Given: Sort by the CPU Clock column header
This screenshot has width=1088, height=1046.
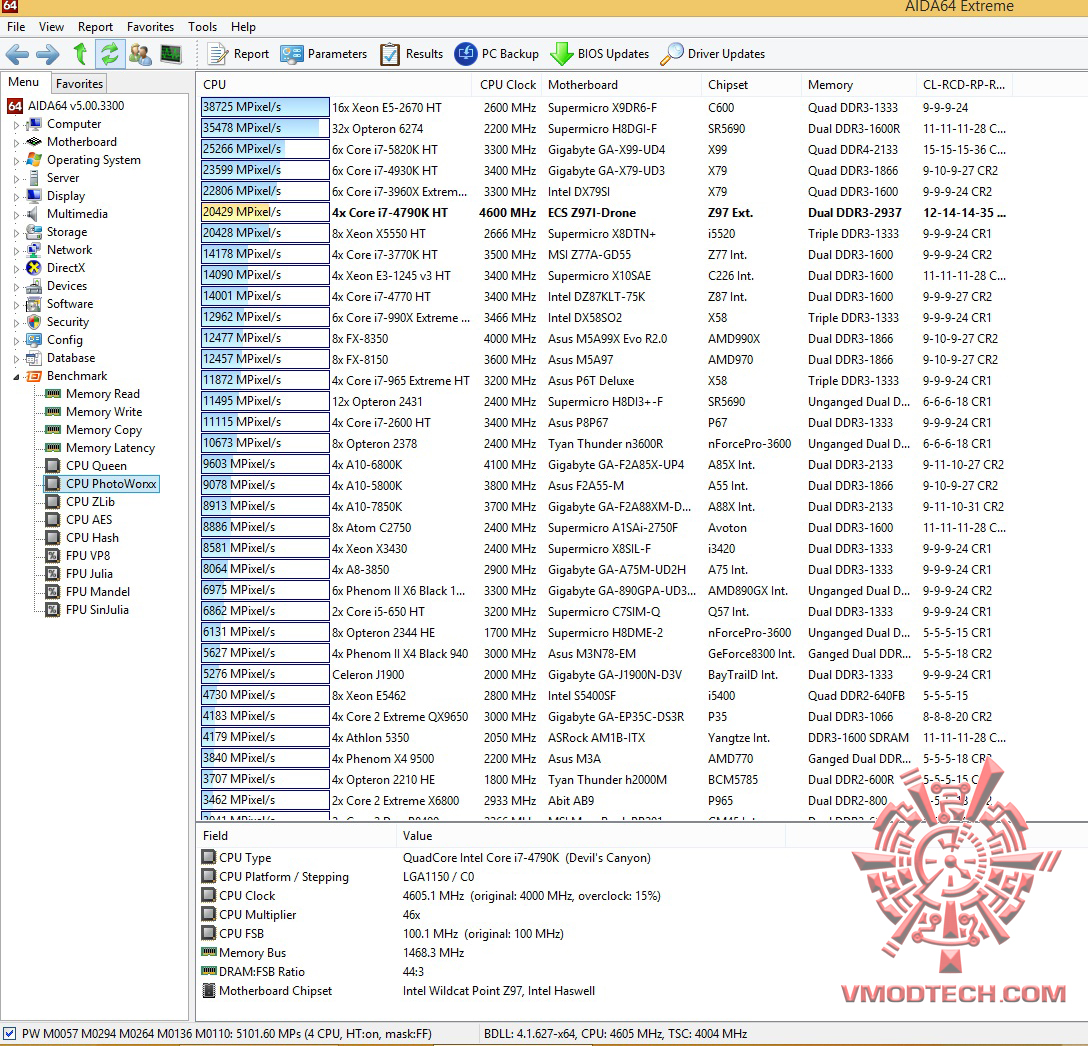Looking at the screenshot, I should [507, 85].
